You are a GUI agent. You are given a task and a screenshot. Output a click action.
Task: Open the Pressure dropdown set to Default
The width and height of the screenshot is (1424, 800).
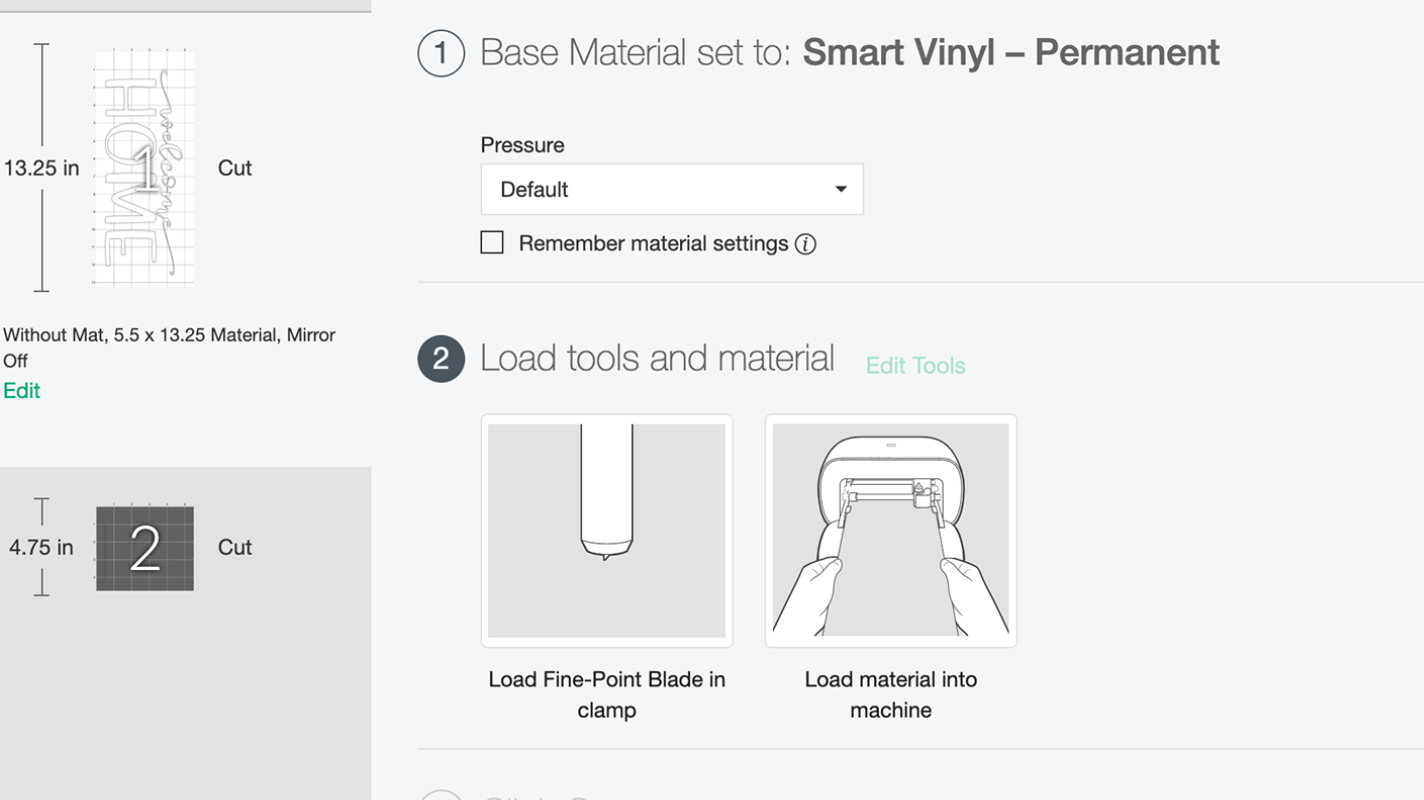coord(672,188)
